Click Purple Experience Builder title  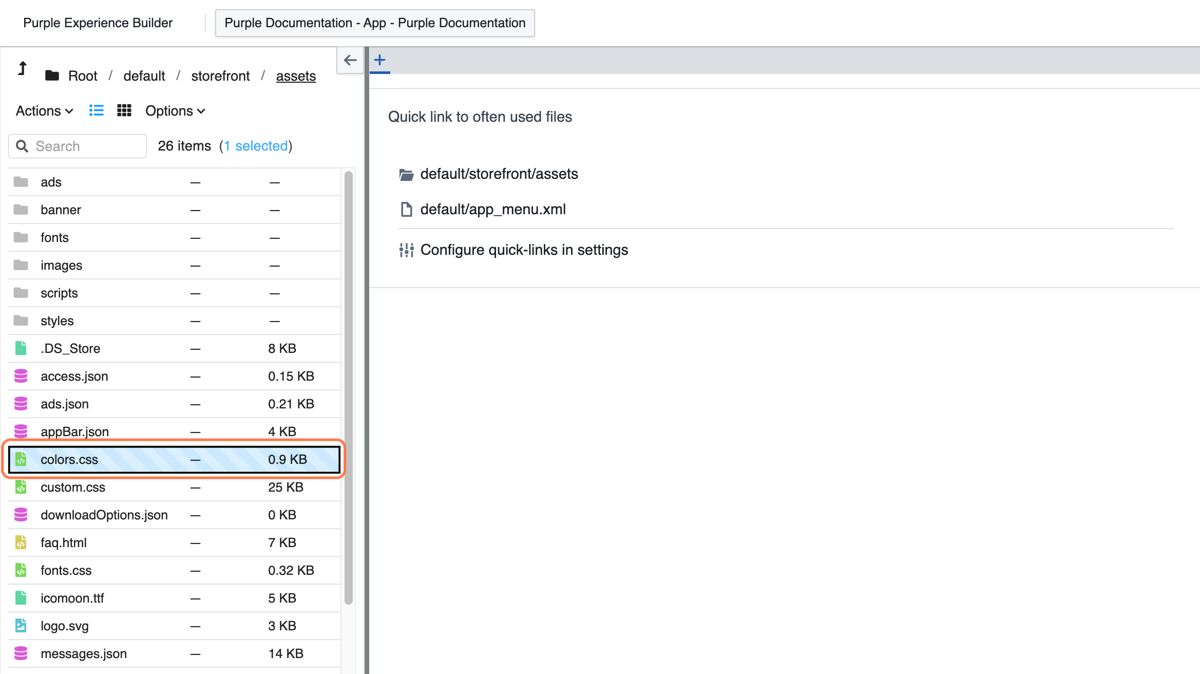pyautogui.click(x=98, y=23)
